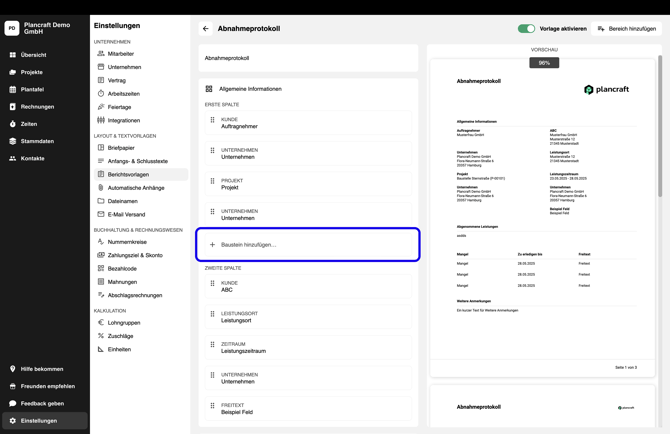Open Arbeitszeiten settings

(141, 94)
